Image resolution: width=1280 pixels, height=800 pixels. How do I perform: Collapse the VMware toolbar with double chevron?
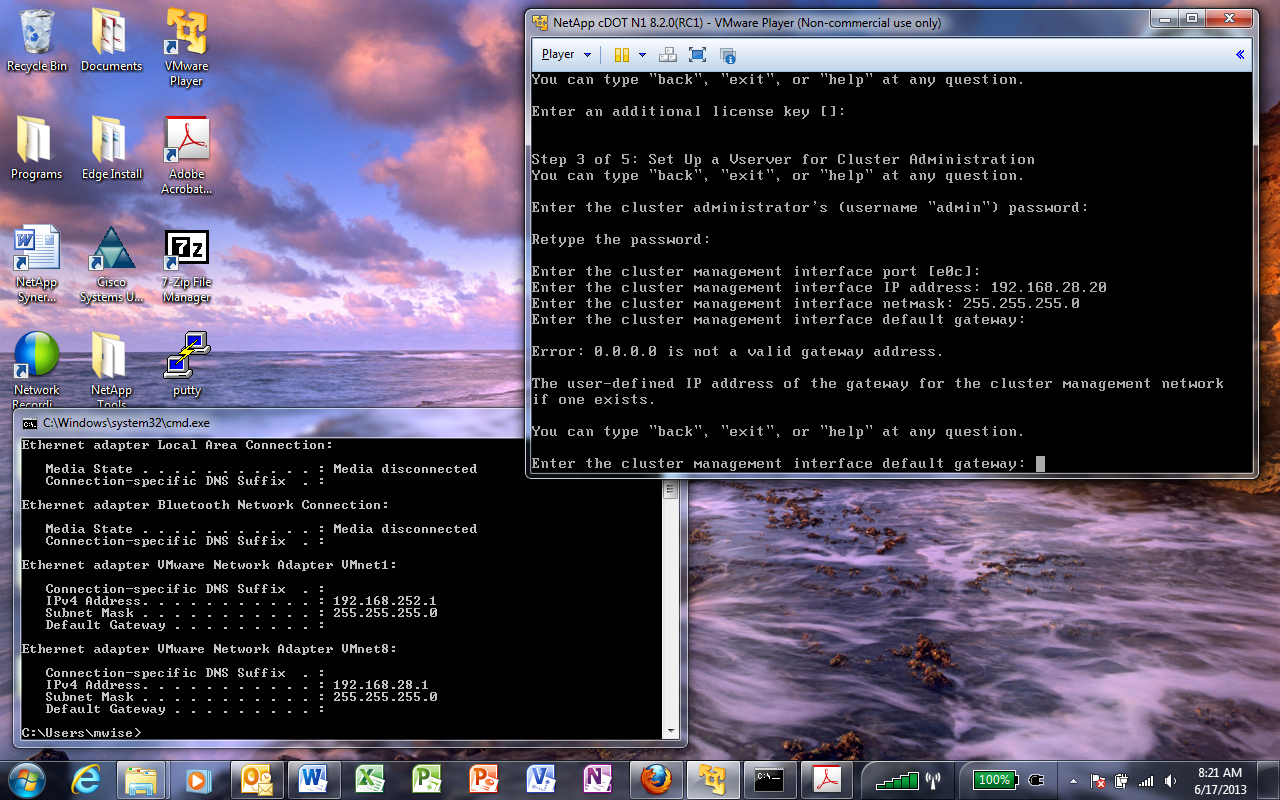click(1240, 55)
